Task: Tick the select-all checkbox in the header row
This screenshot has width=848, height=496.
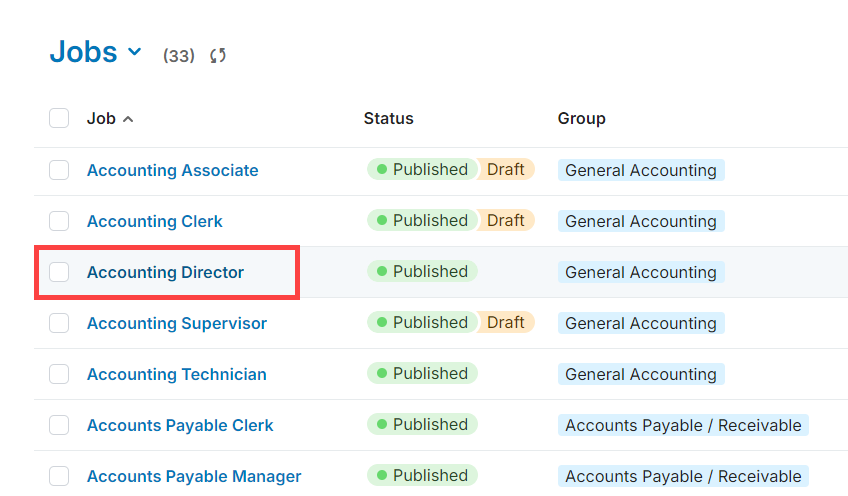Action: [x=59, y=118]
